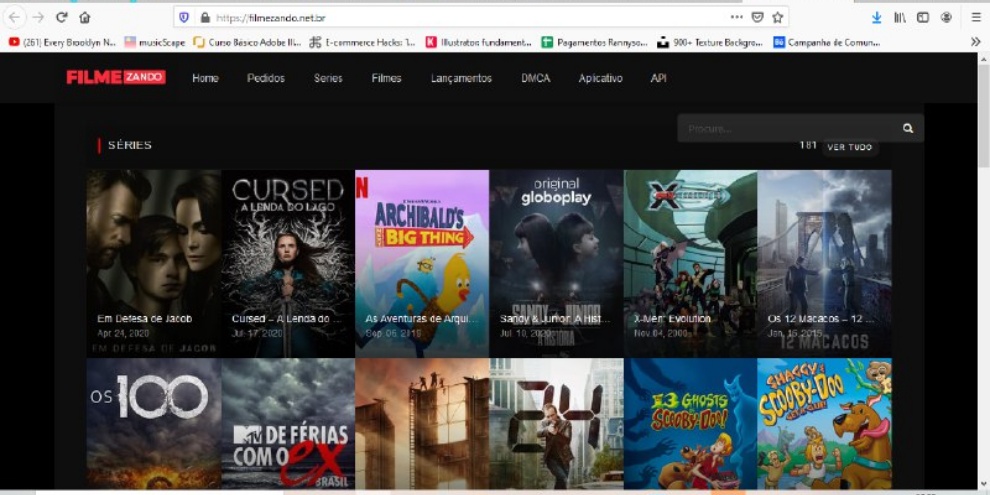Open the Séries menu item

pyautogui.click(x=328, y=78)
